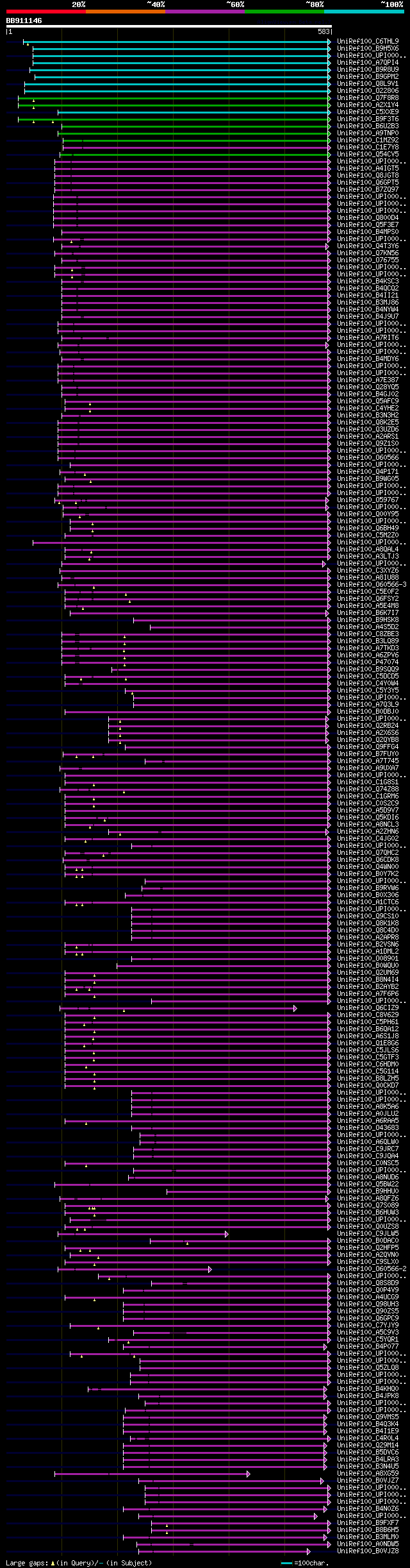Choose the UniRef100_Q6BH49 hit label
410x1568 pixels.
(368, 528)
